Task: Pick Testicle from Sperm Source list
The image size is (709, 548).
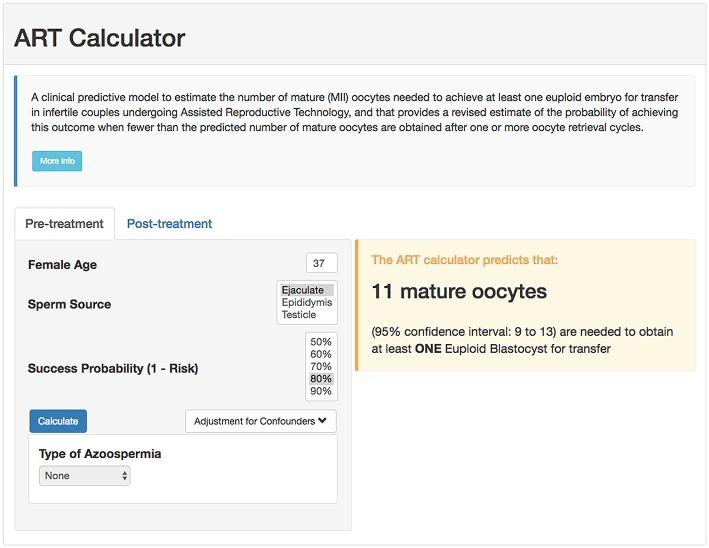Action: click(x=299, y=314)
